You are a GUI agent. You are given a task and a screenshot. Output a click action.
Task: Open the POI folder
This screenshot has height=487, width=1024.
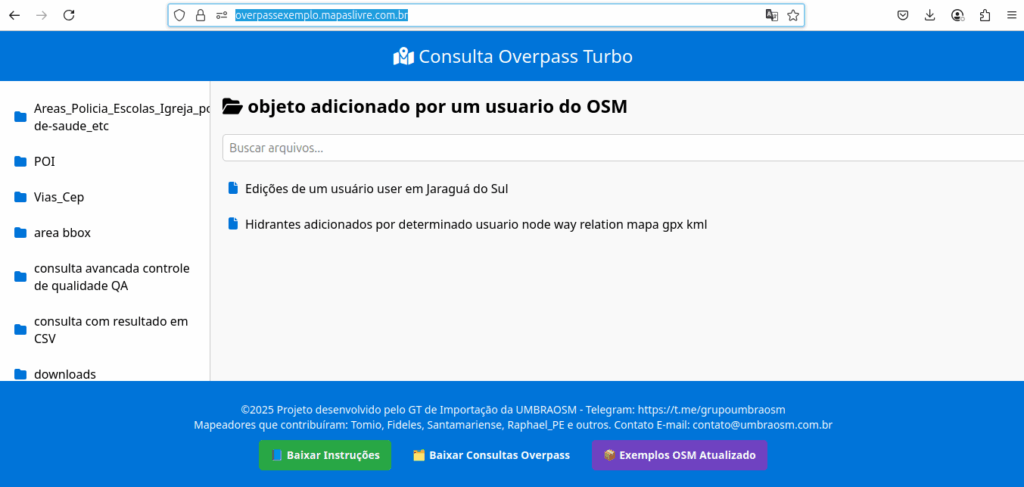click(44, 162)
